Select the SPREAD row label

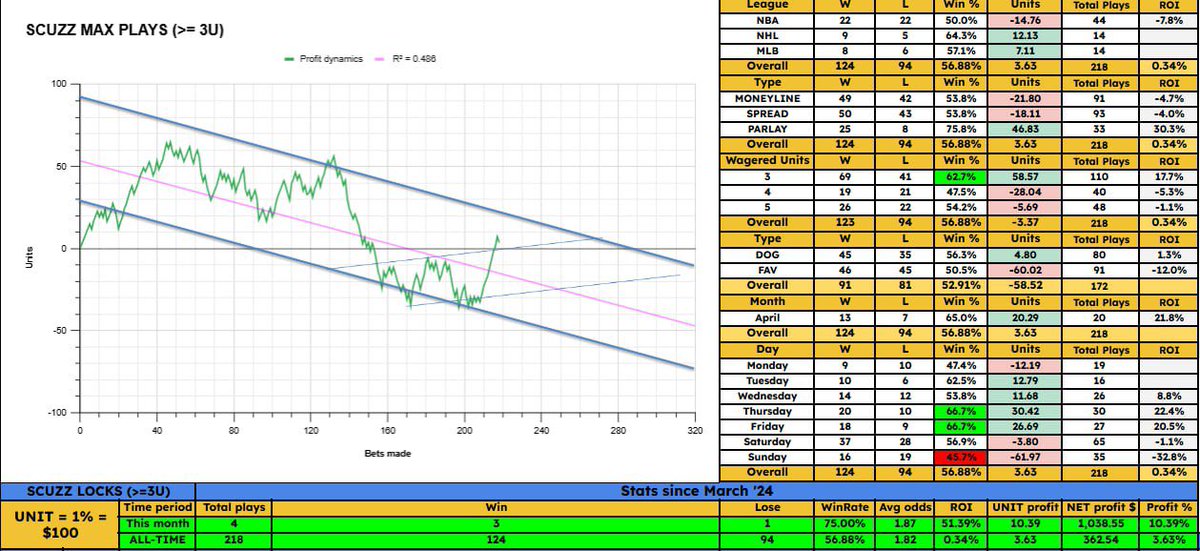[768, 115]
